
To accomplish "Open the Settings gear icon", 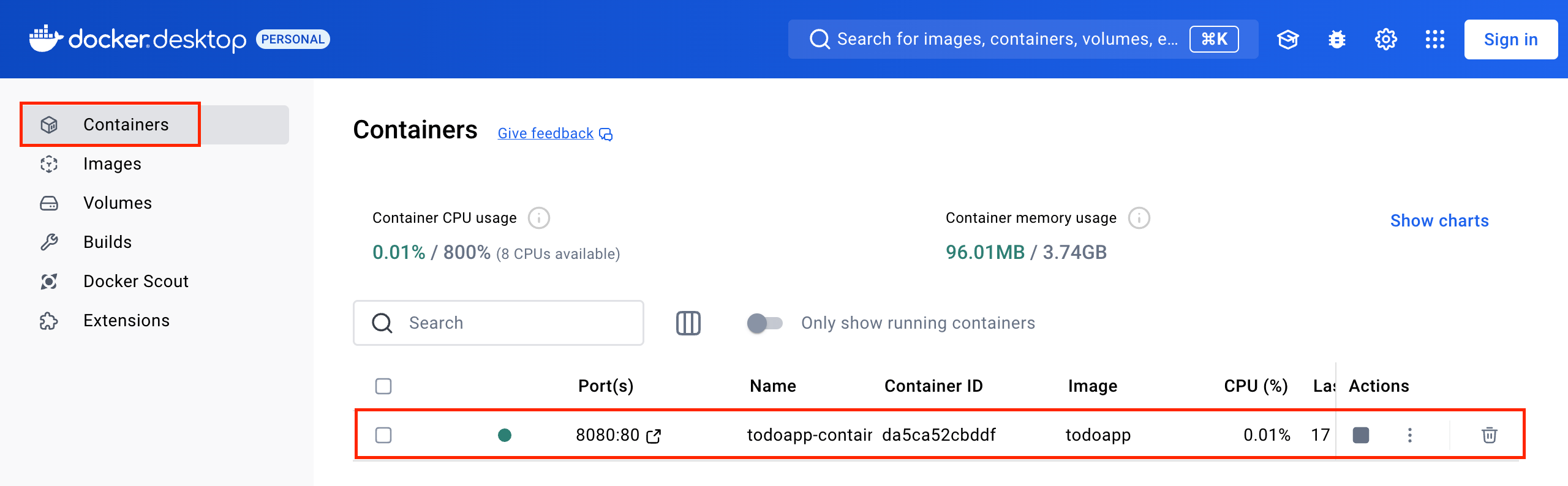I will pos(1385,39).
